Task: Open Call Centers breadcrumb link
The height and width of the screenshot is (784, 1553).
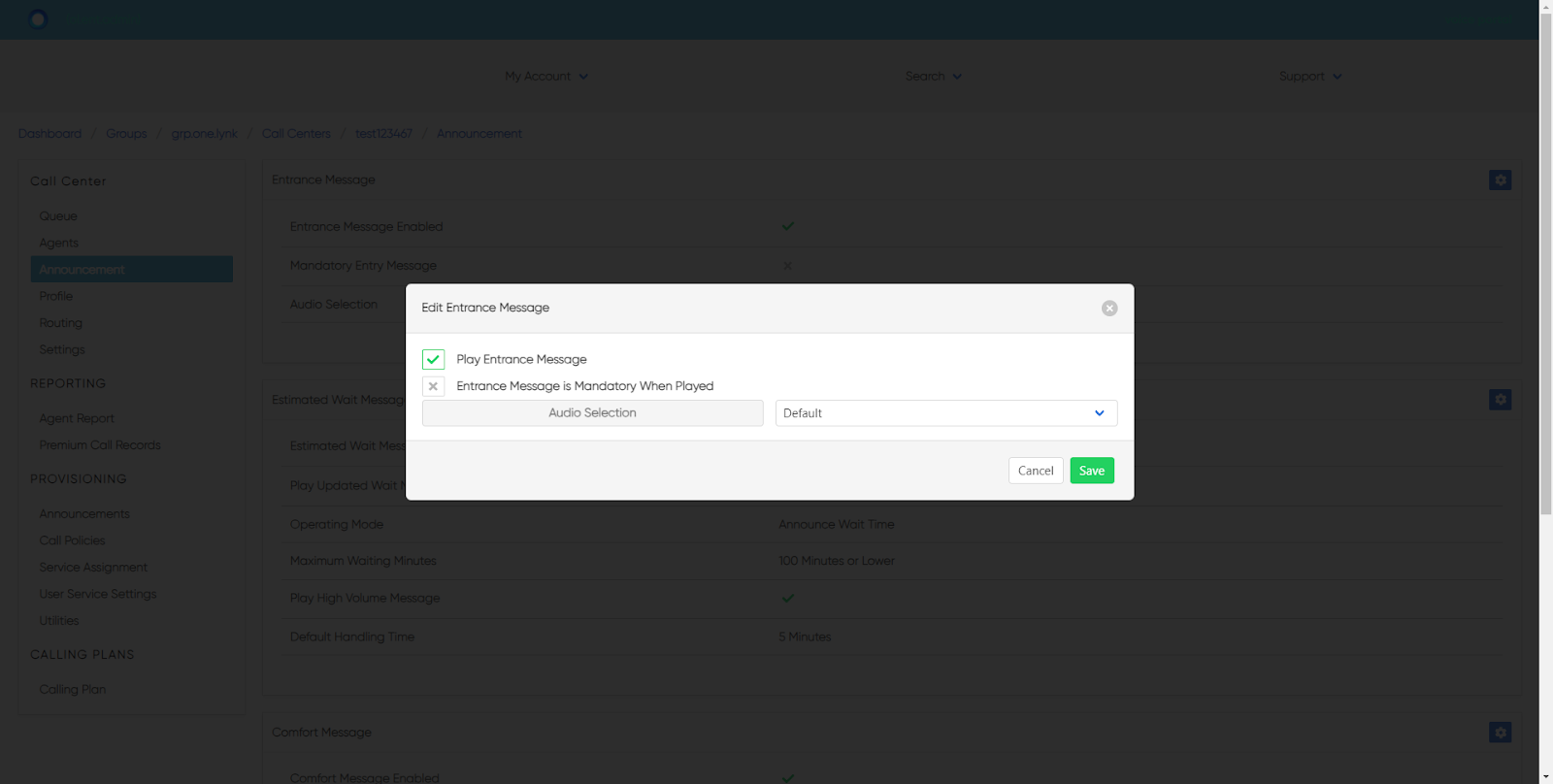Action: click(296, 133)
